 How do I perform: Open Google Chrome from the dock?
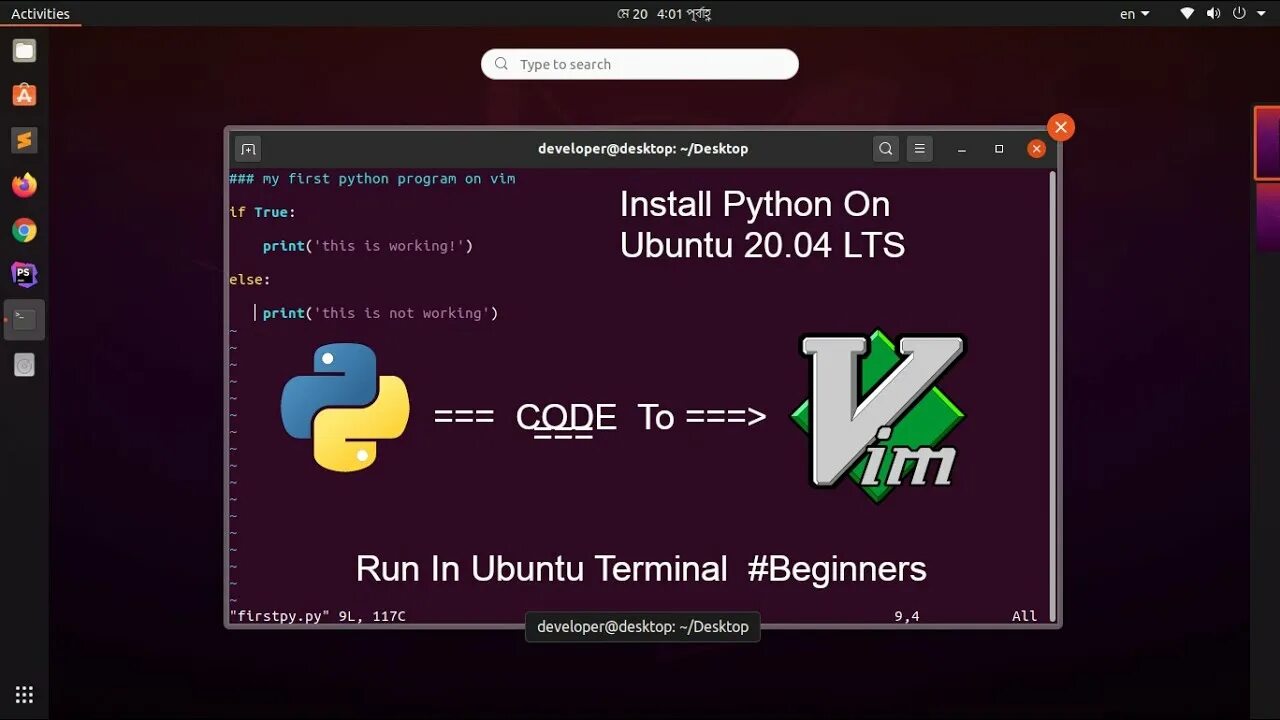[25, 230]
